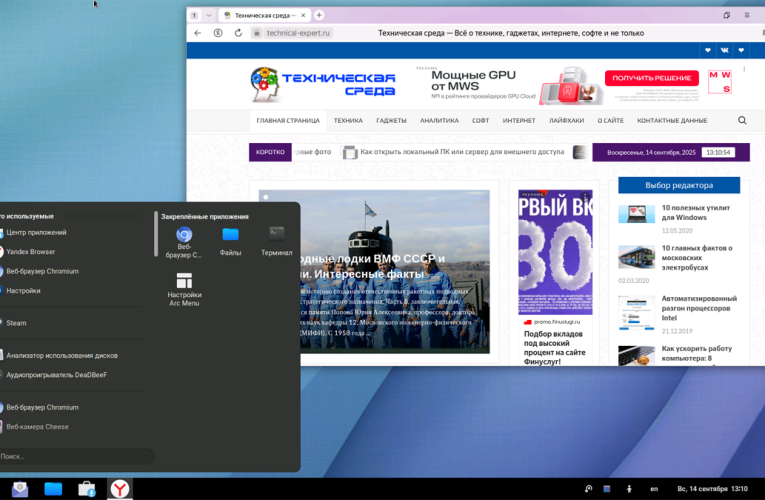Expand the tab list chevron
Image resolution: width=765 pixels, height=500 pixels.
coord(209,15)
